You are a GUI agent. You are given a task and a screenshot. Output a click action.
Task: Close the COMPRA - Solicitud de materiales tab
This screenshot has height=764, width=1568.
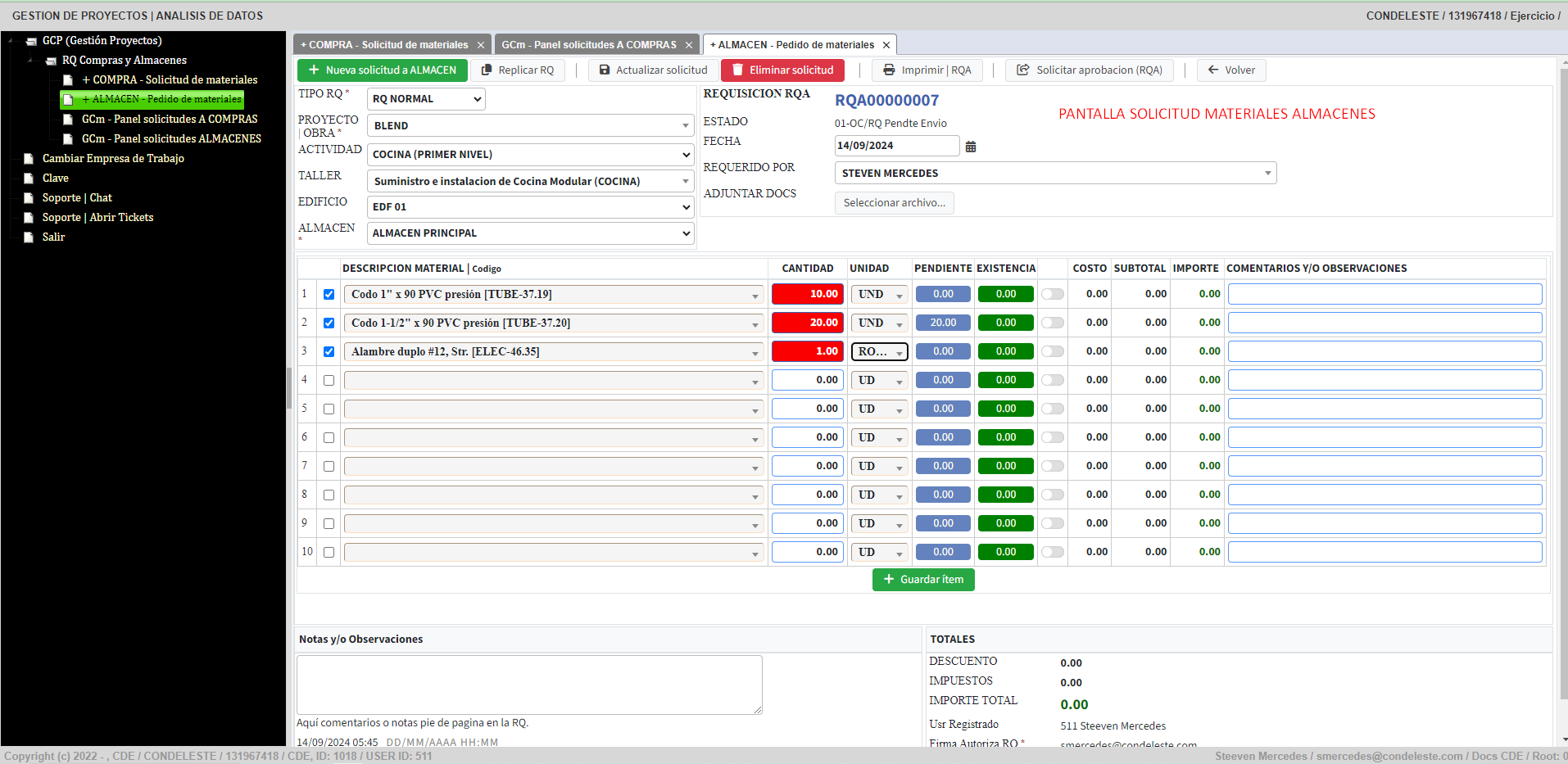tap(481, 45)
